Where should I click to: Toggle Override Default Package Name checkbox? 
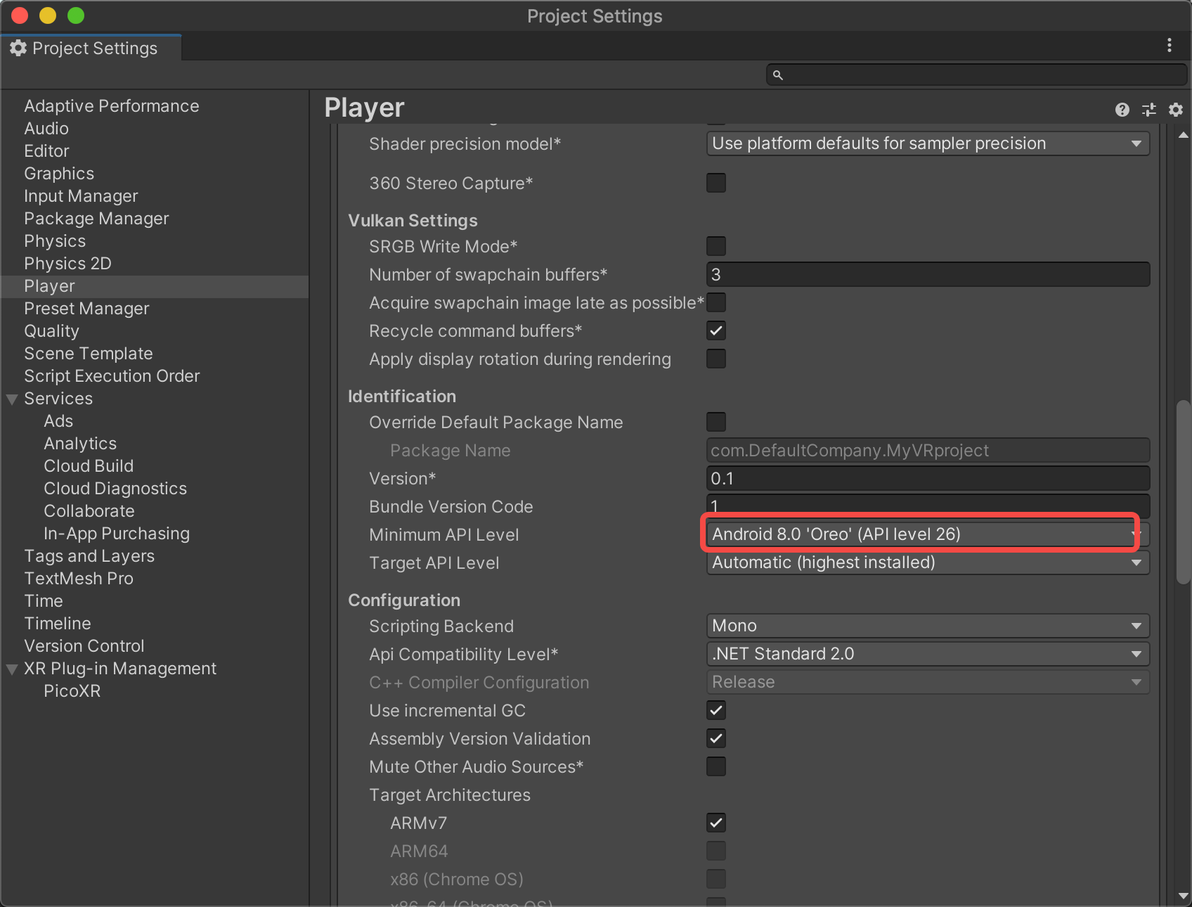716,422
